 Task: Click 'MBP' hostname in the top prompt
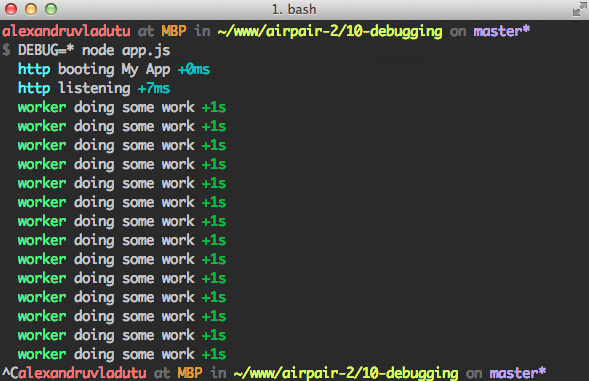click(174, 31)
